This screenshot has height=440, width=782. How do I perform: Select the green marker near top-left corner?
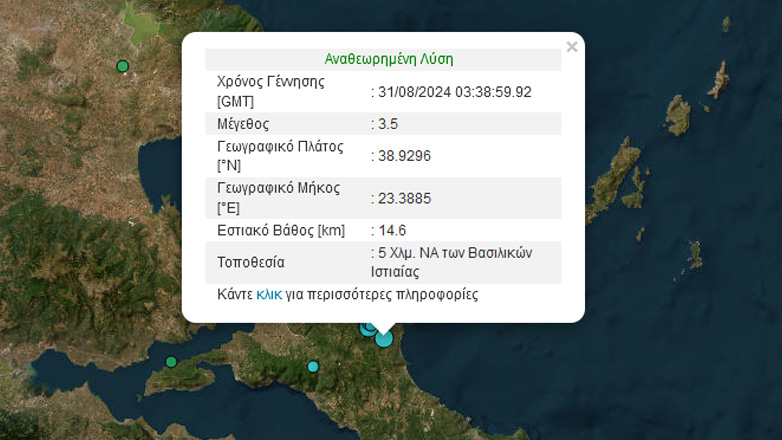[x=123, y=67]
